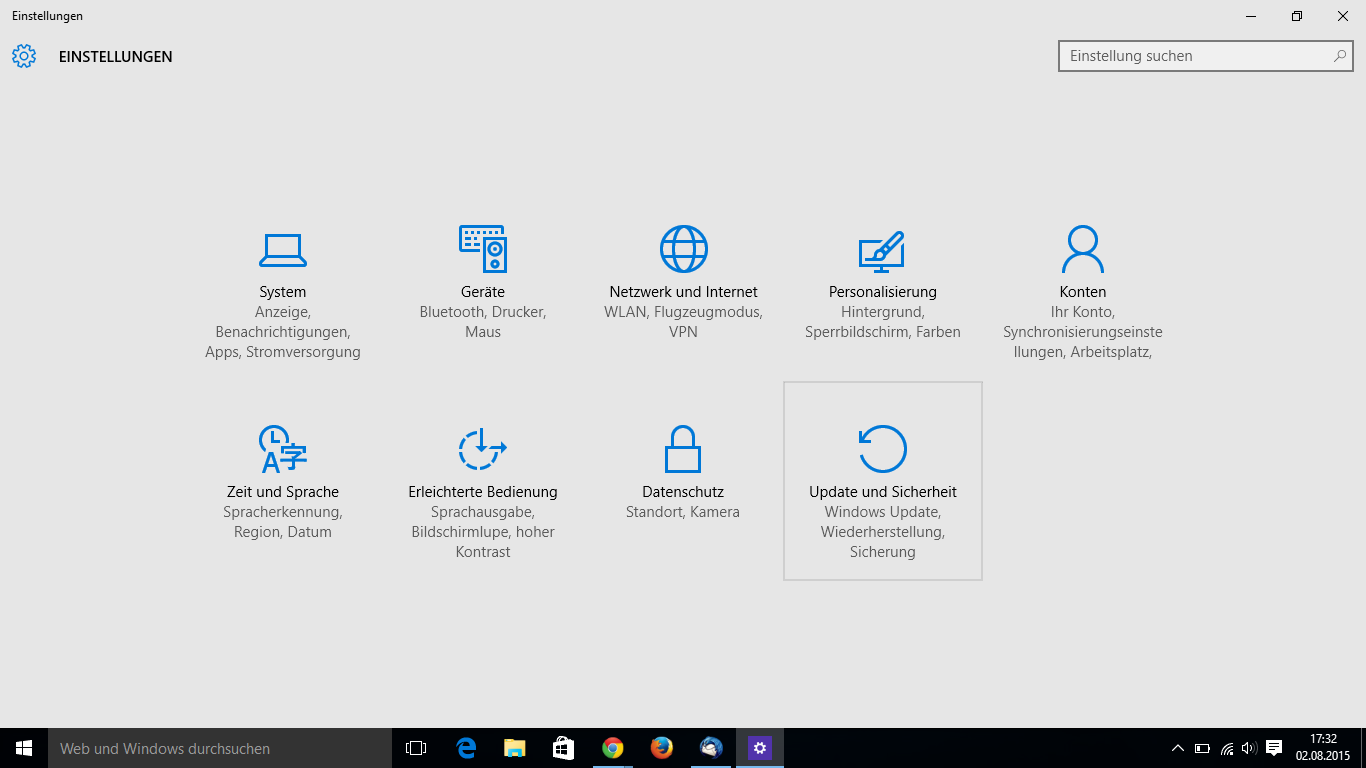Open the System settings laptop icon
This screenshot has height=768, width=1366.
pos(283,250)
